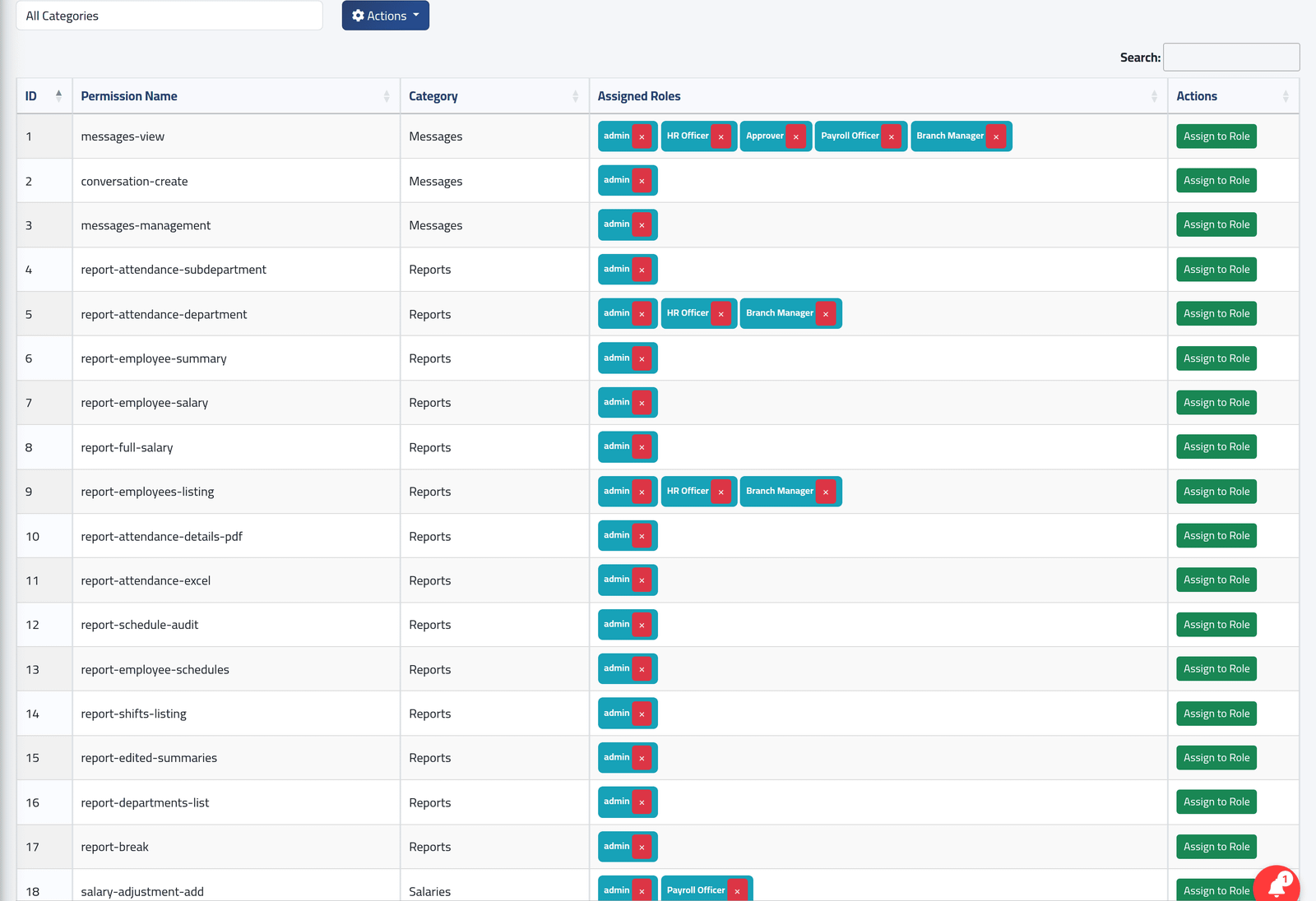The width and height of the screenshot is (1316, 901).
Task: Remove admin role from messages-view
Action: point(642,136)
